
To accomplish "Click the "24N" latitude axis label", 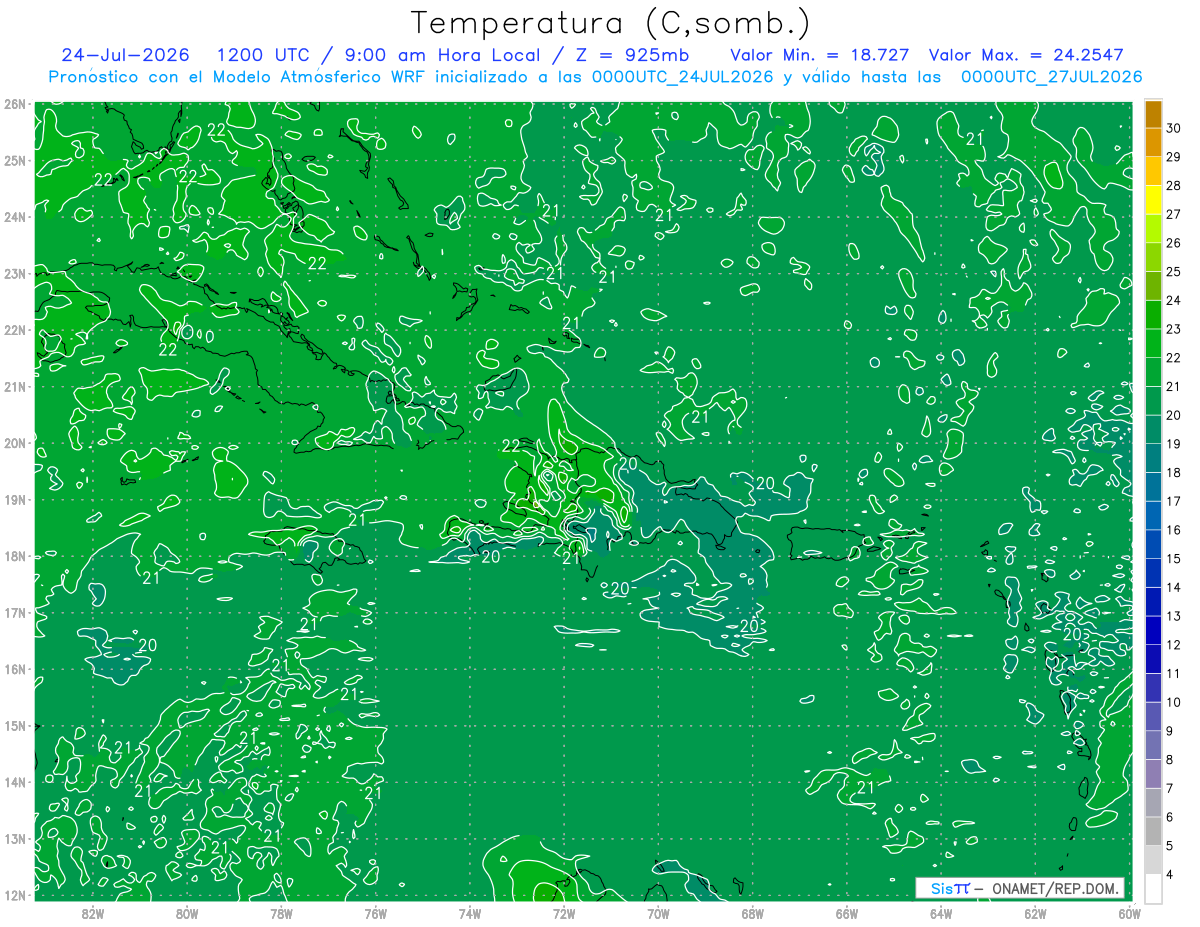I will (15, 217).
